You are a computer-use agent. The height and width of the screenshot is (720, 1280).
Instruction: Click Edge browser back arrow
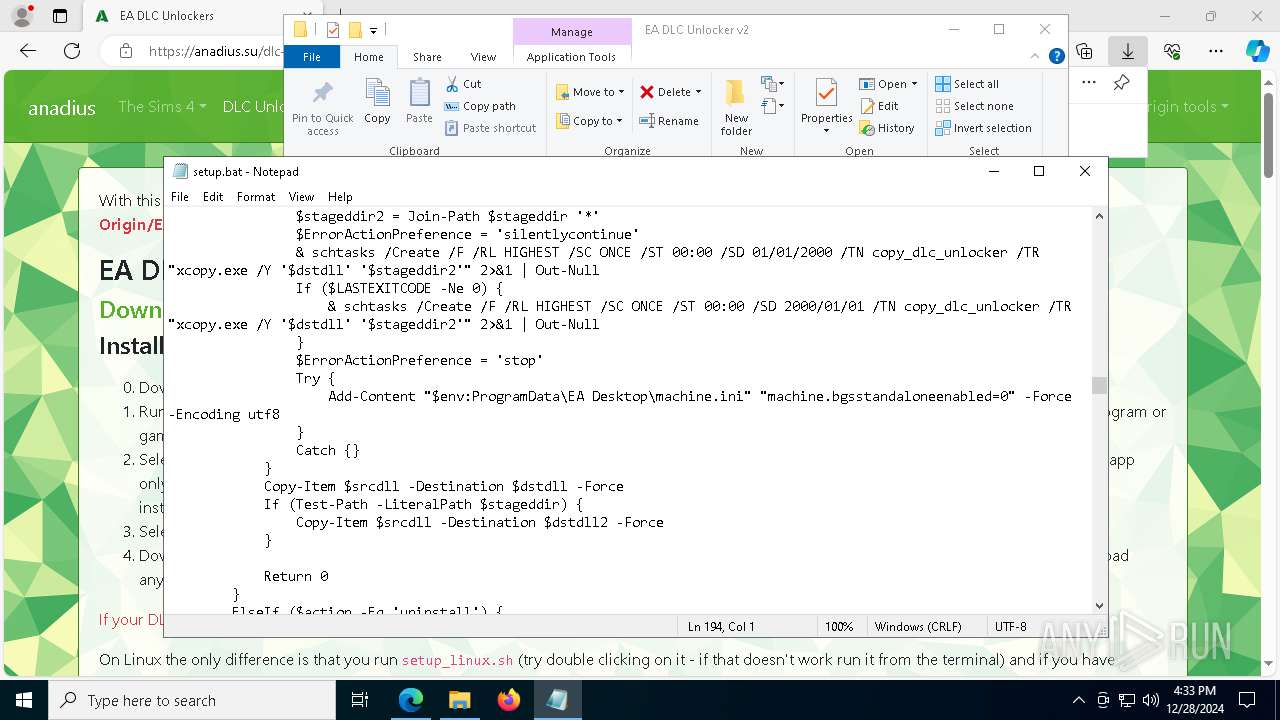tap(28, 50)
